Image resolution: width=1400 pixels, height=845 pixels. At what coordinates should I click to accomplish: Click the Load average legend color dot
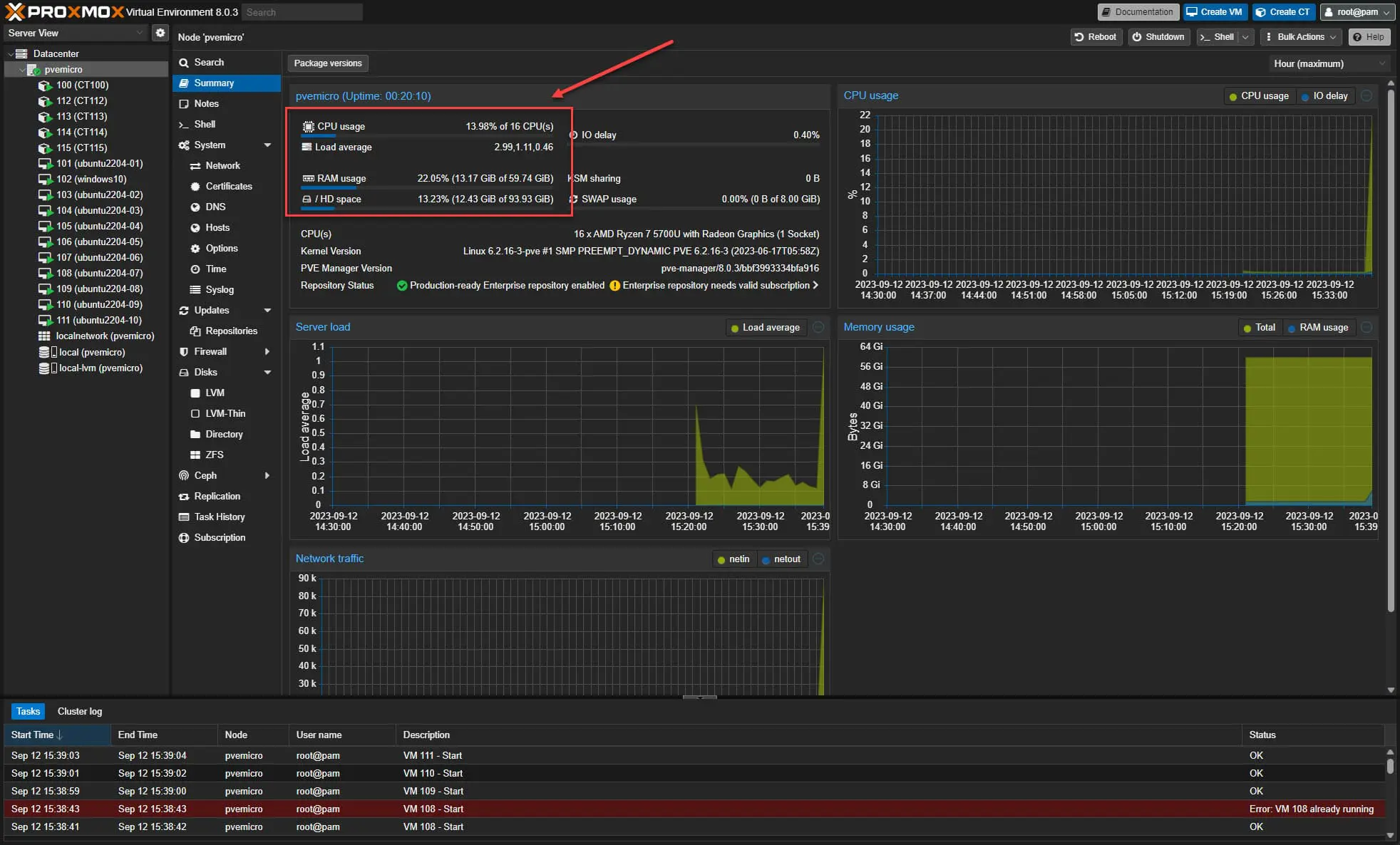coord(734,328)
